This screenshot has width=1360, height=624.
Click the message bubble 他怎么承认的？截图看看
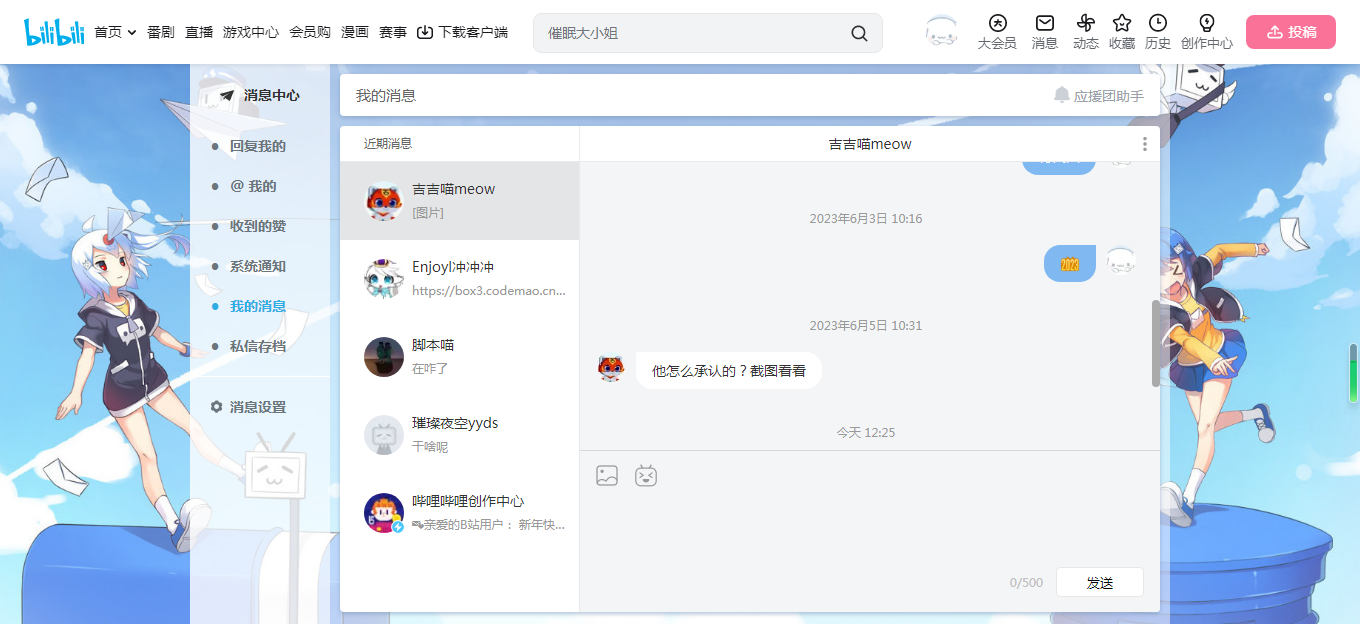(x=729, y=370)
